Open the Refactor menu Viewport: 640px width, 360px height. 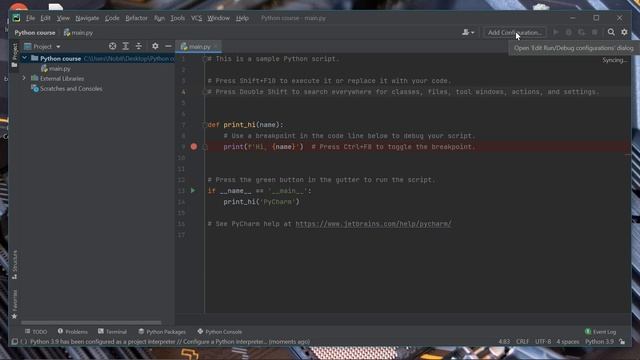pos(136,18)
